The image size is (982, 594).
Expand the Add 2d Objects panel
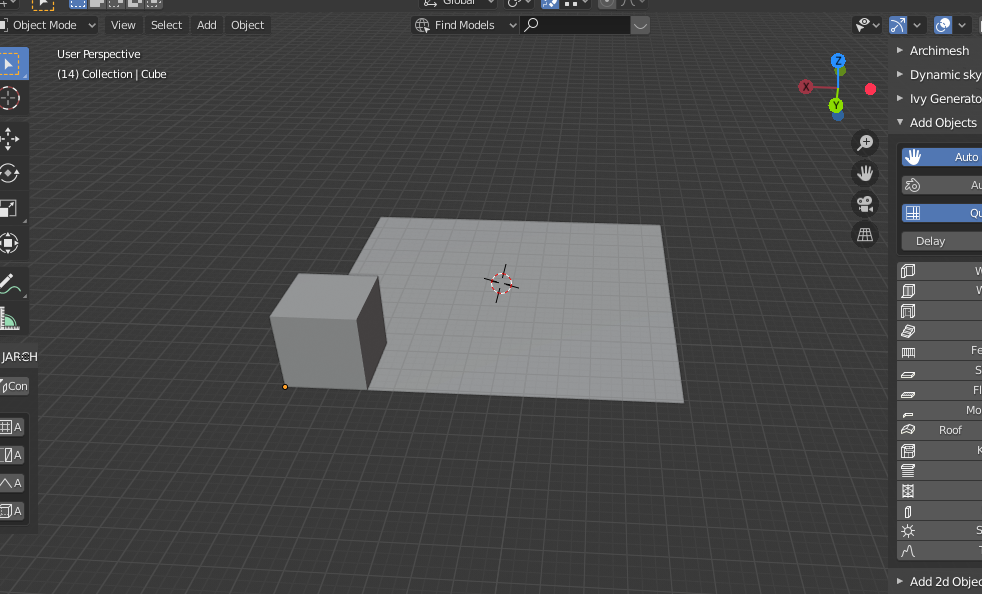click(x=939, y=581)
